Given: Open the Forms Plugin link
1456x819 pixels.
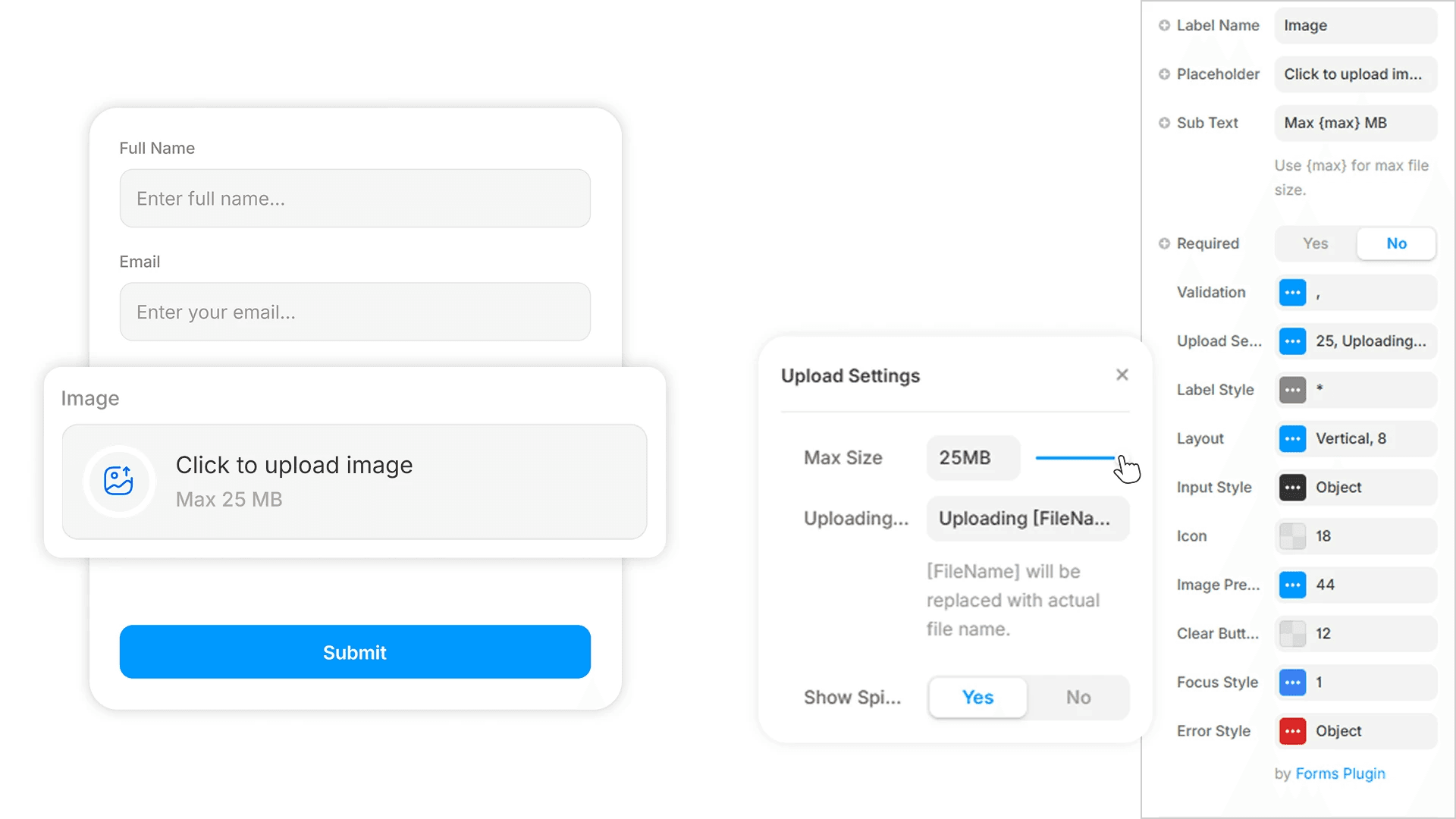Looking at the screenshot, I should coord(1341,773).
